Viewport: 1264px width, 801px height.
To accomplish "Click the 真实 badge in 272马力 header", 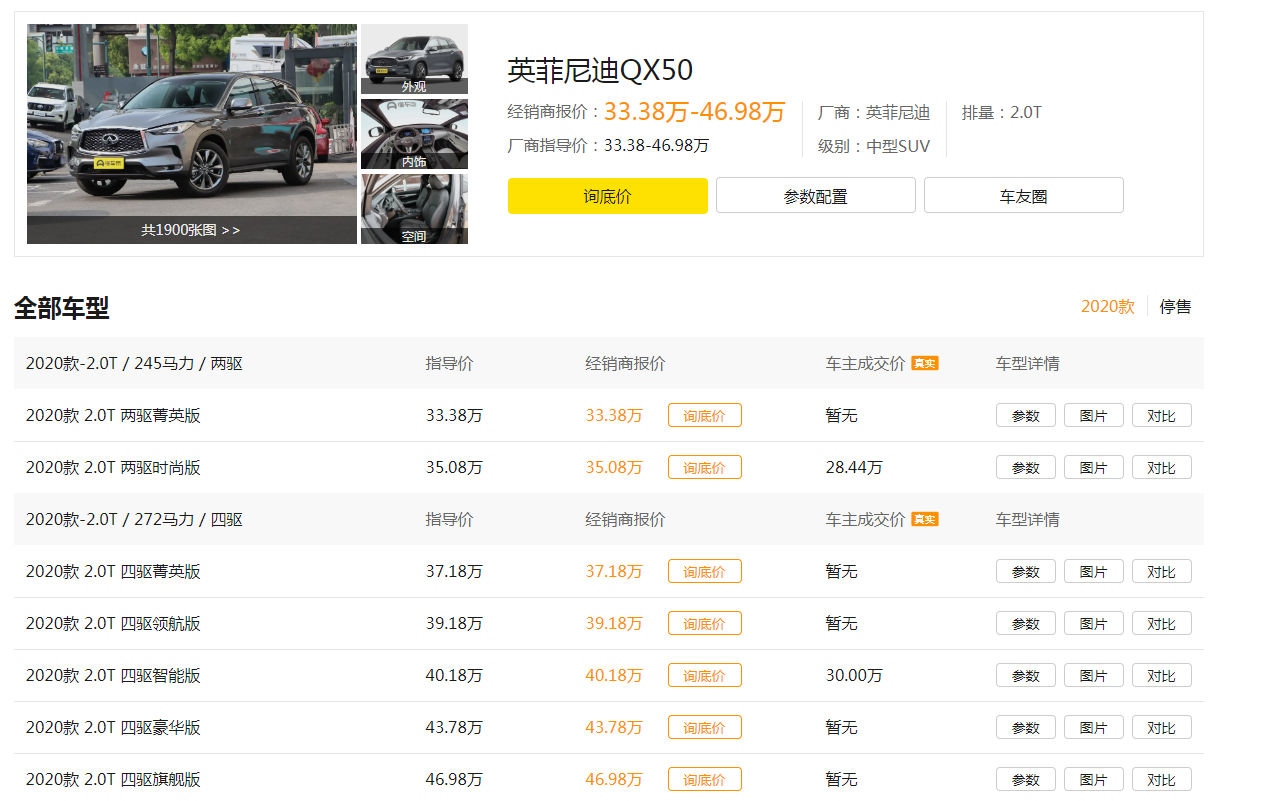I will (x=925, y=520).
